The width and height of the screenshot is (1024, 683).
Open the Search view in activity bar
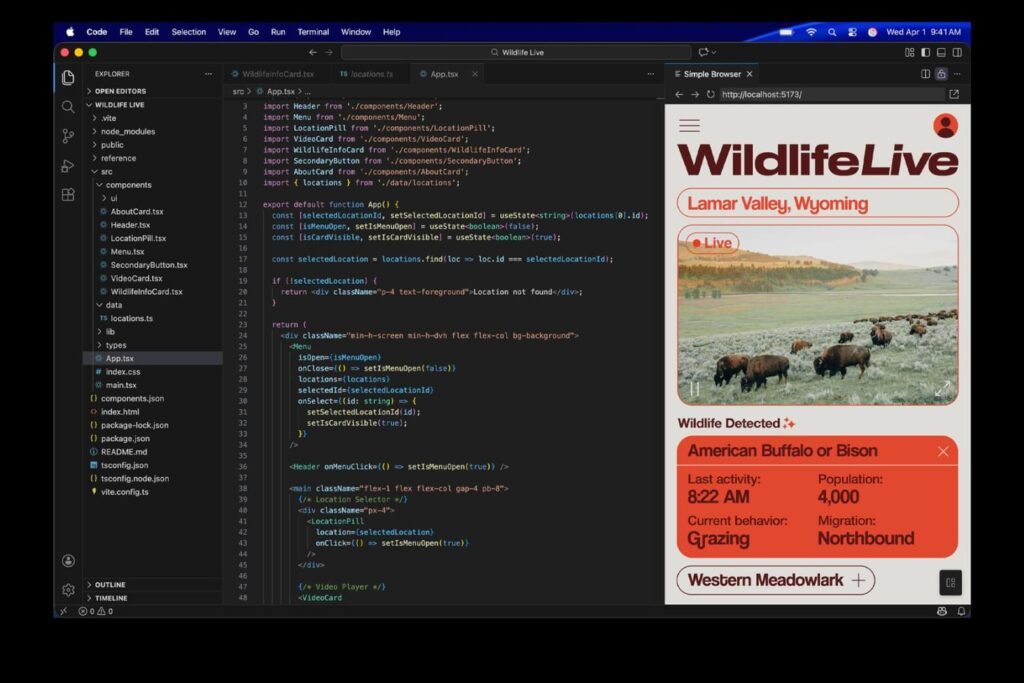[68, 107]
